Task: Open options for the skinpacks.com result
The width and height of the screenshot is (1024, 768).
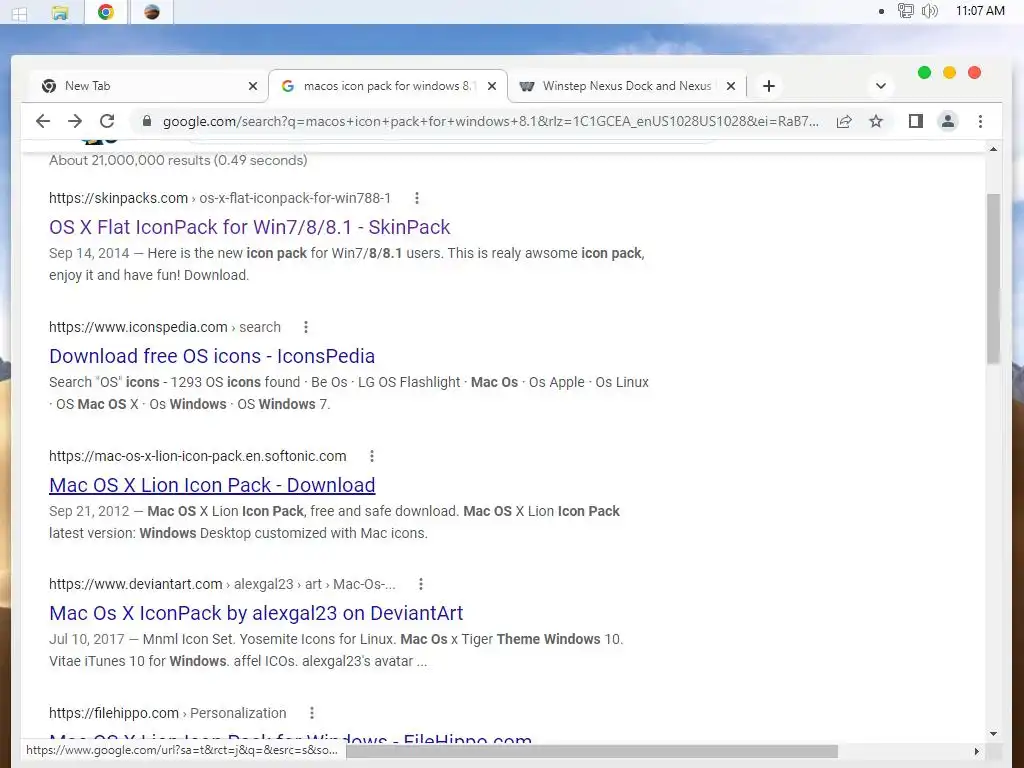Action: click(417, 198)
